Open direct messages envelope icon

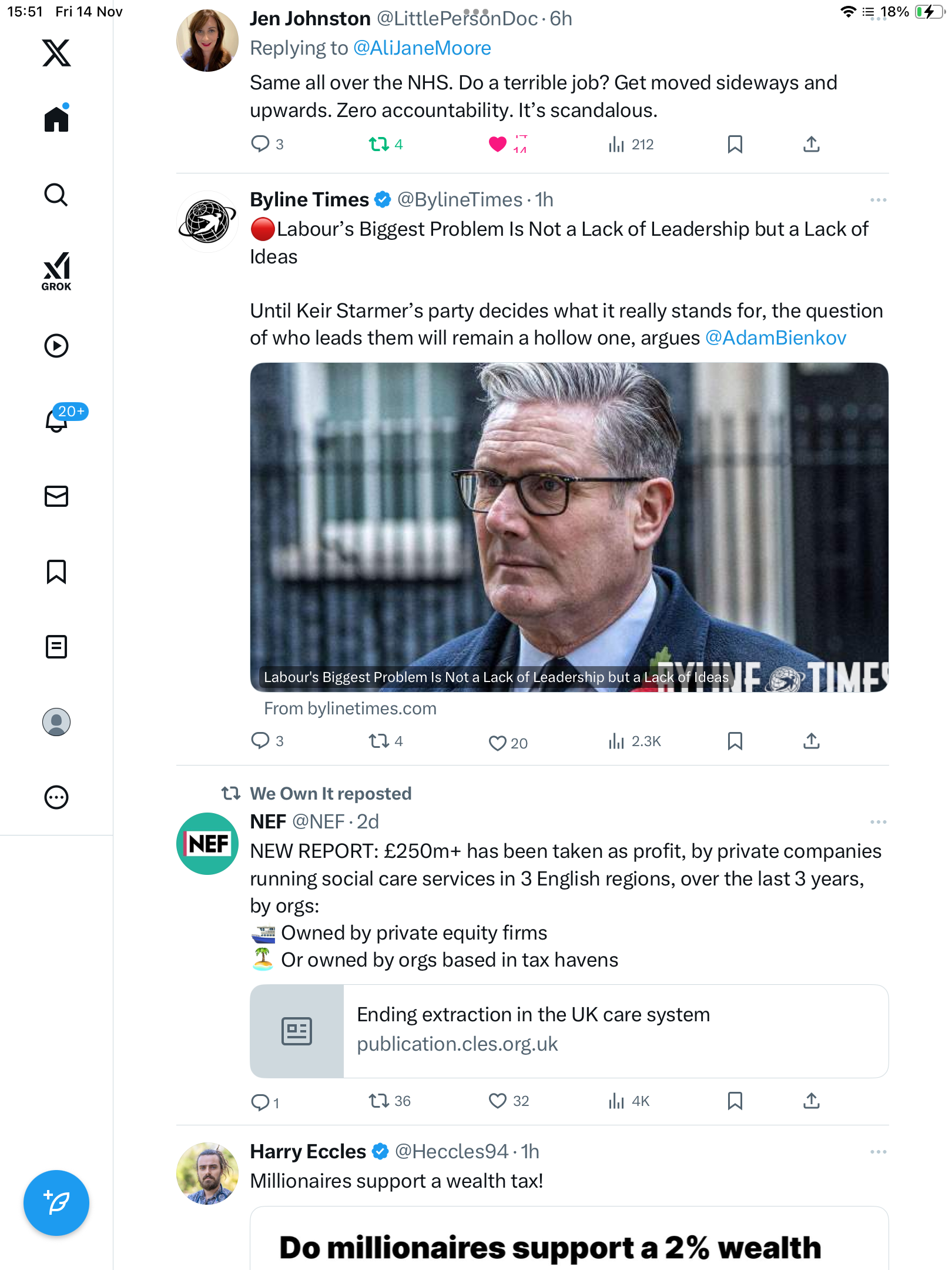(56, 496)
